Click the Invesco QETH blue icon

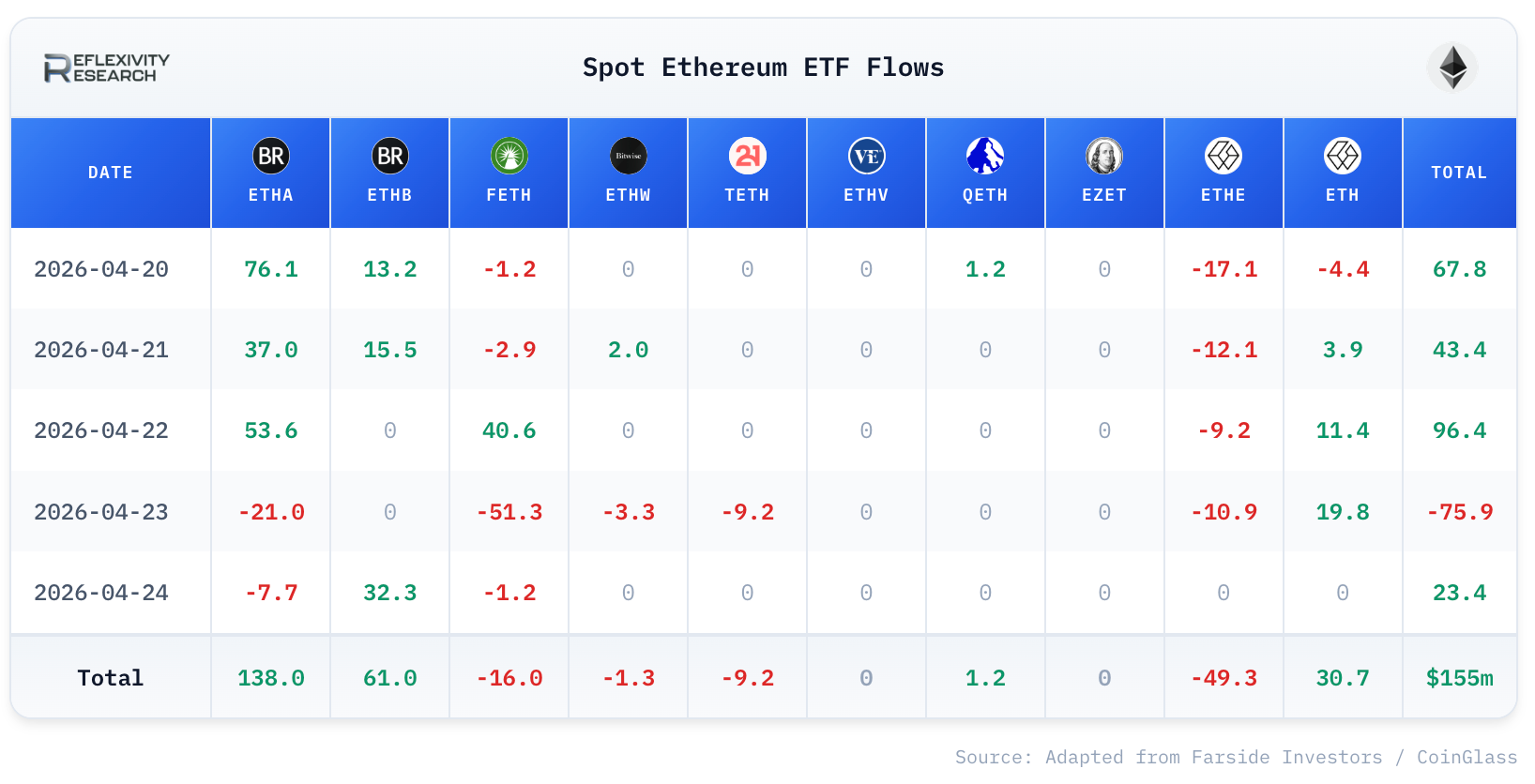[985, 156]
